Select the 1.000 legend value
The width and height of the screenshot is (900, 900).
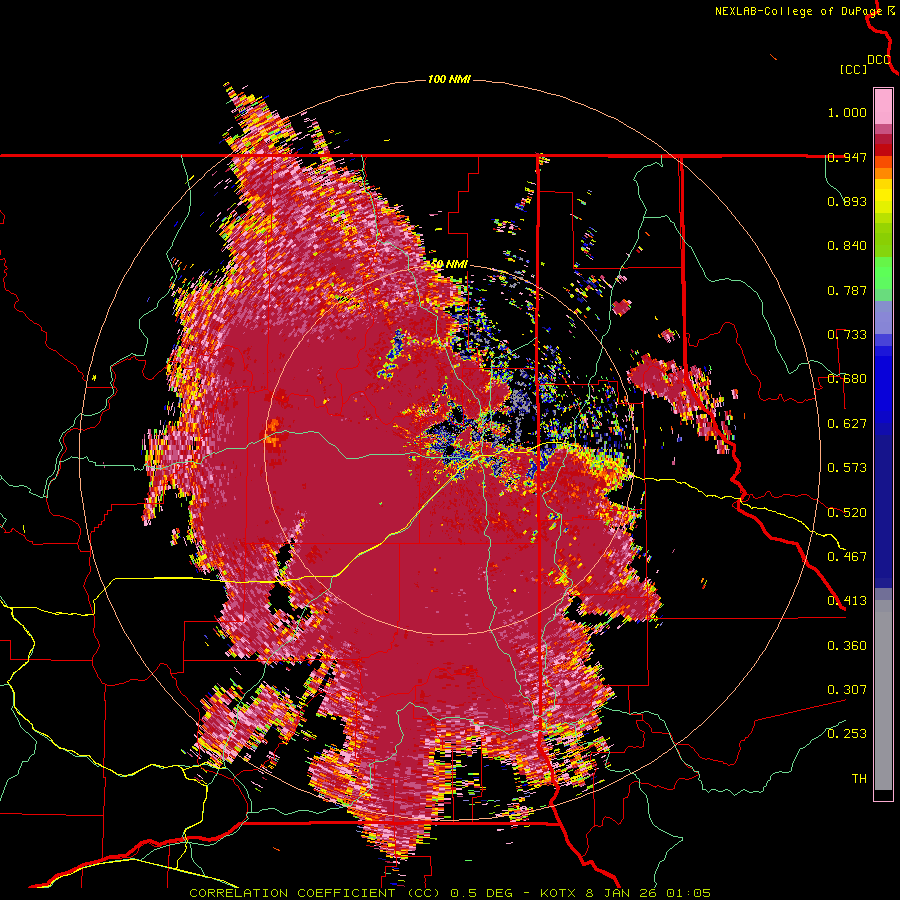point(847,112)
